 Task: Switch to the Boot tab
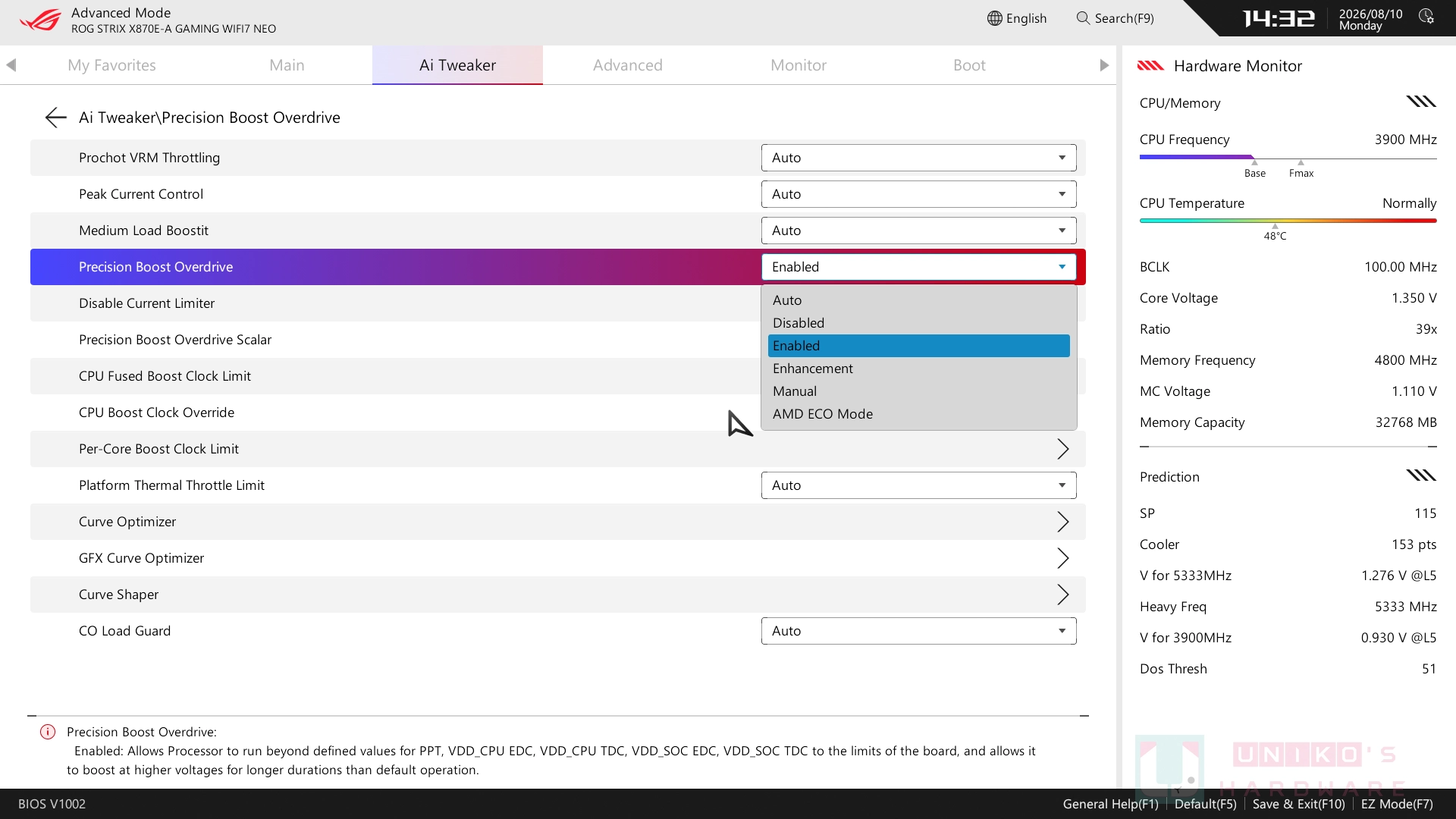click(969, 65)
